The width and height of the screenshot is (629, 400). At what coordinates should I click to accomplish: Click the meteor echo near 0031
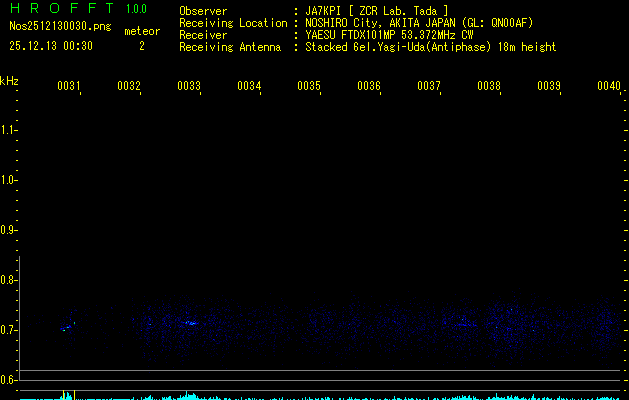click(68, 326)
